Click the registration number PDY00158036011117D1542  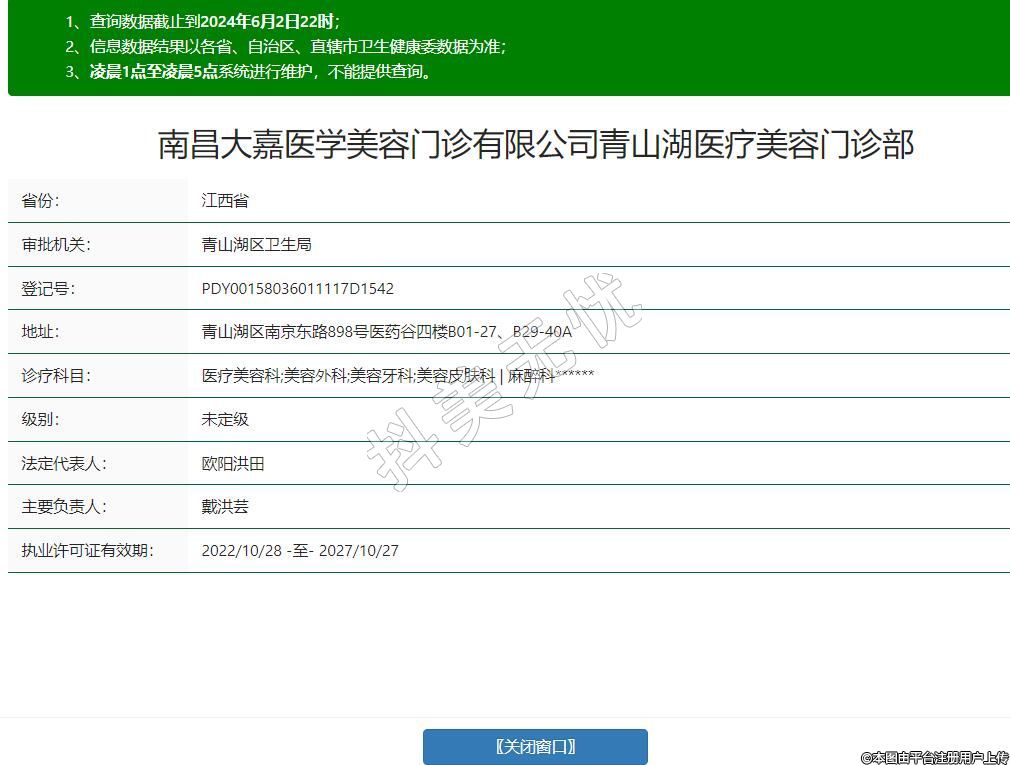point(298,288)
